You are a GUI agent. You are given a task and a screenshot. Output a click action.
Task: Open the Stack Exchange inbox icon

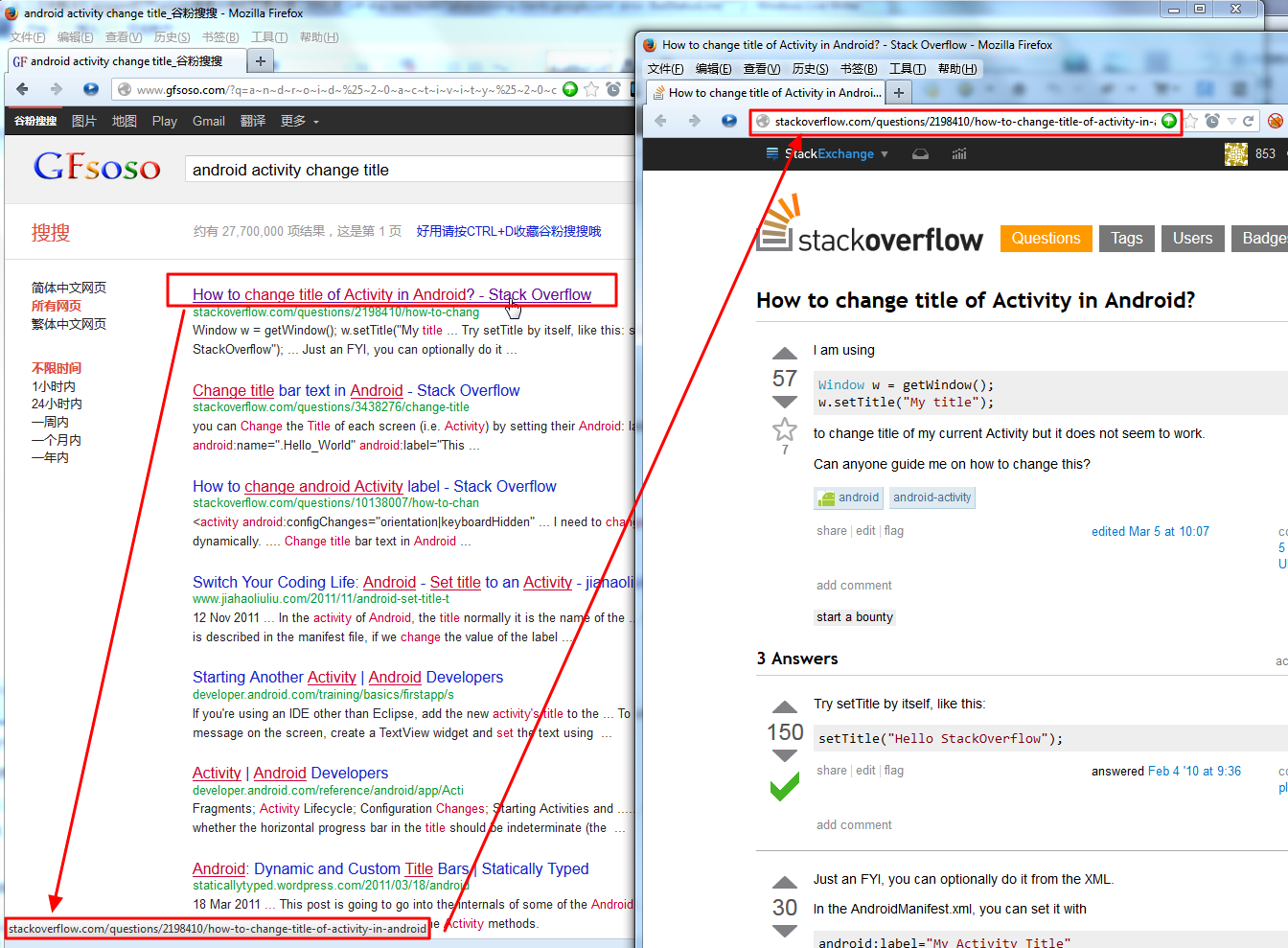pyautogui.click(x=920, y=153)
